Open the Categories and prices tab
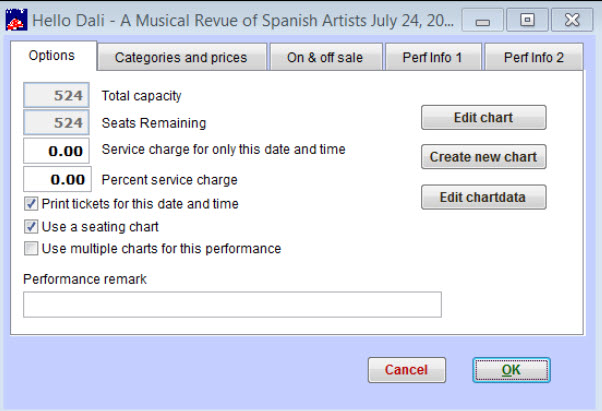The width and height of the screenshot is (602, 411). point(181,58)
